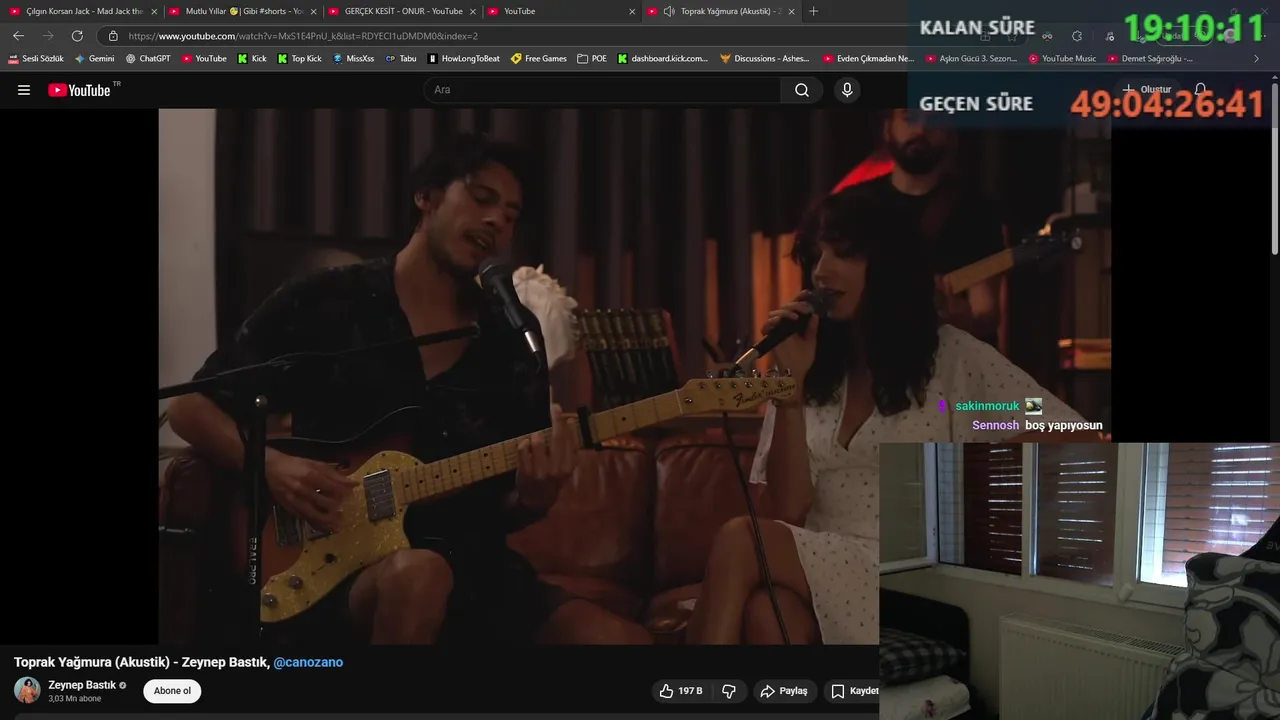
Task: Go back with the browser back arrow
Action: [x=18, y=35]
